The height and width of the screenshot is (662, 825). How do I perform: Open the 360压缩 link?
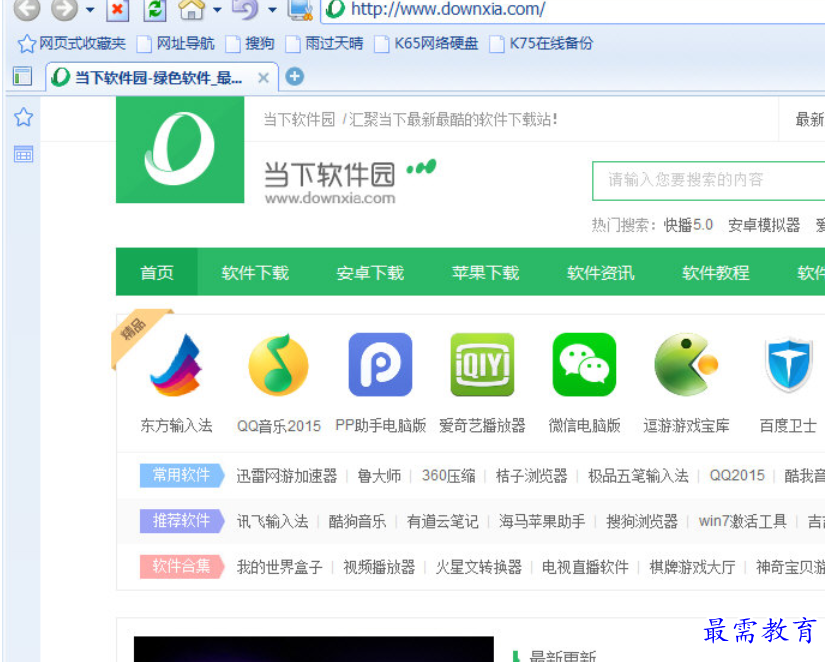tap(448, 476)
